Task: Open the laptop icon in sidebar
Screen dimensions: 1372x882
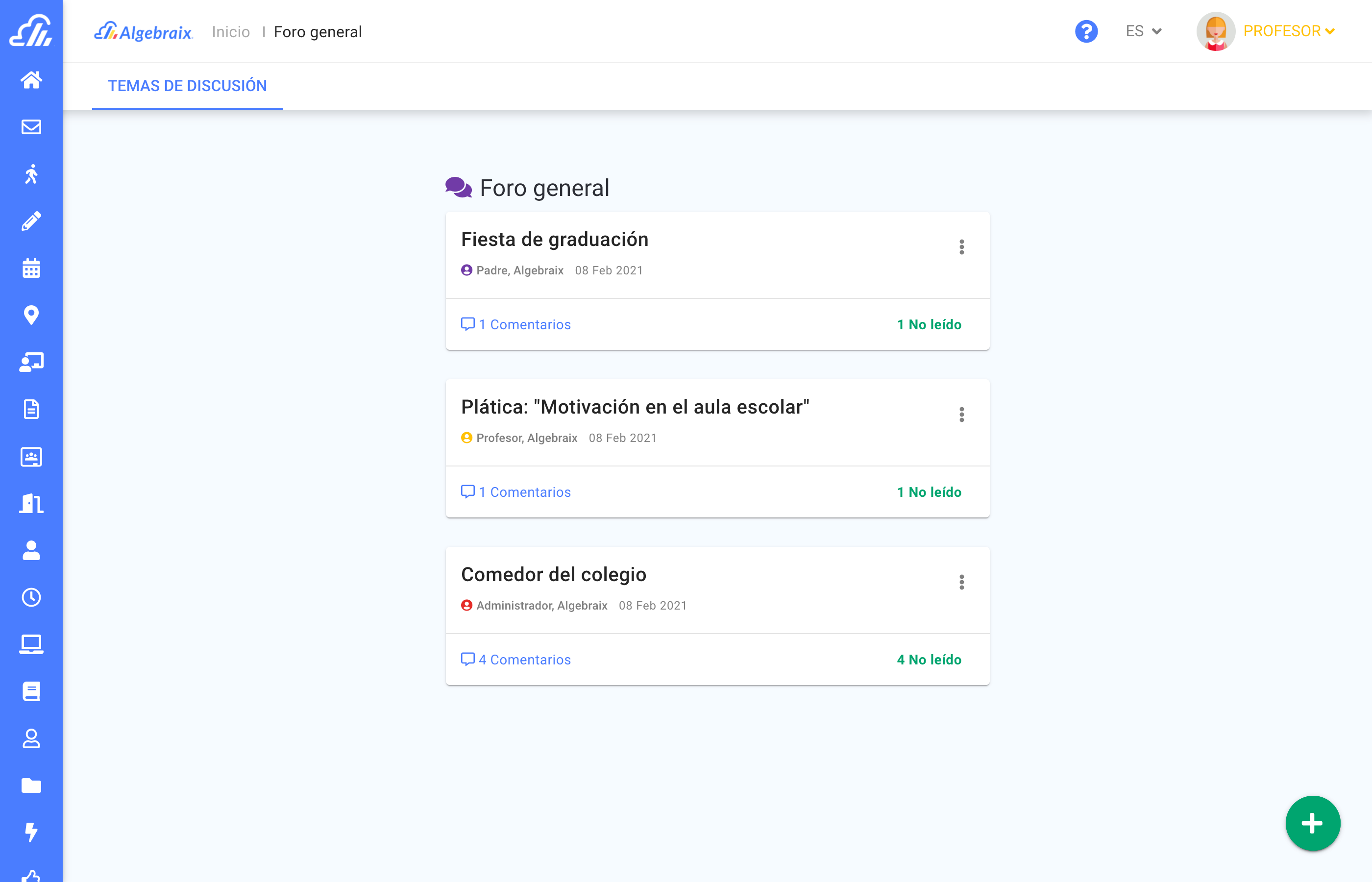Action: (31, 644)
